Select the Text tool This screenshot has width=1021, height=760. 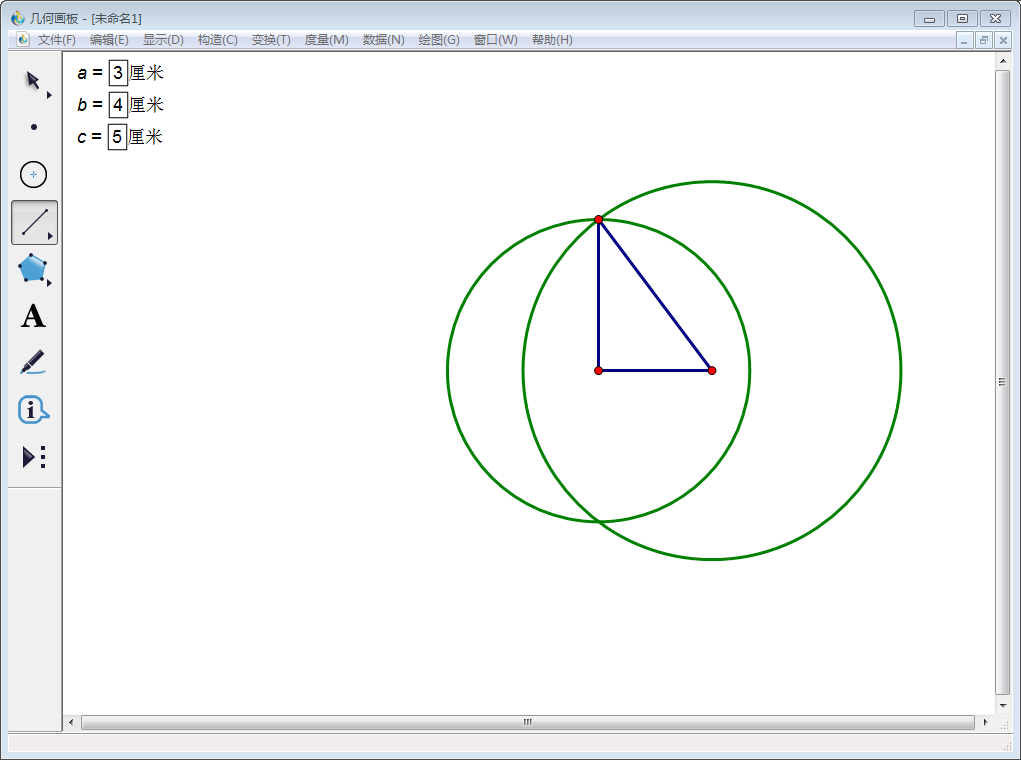click(x=33, y=316)
